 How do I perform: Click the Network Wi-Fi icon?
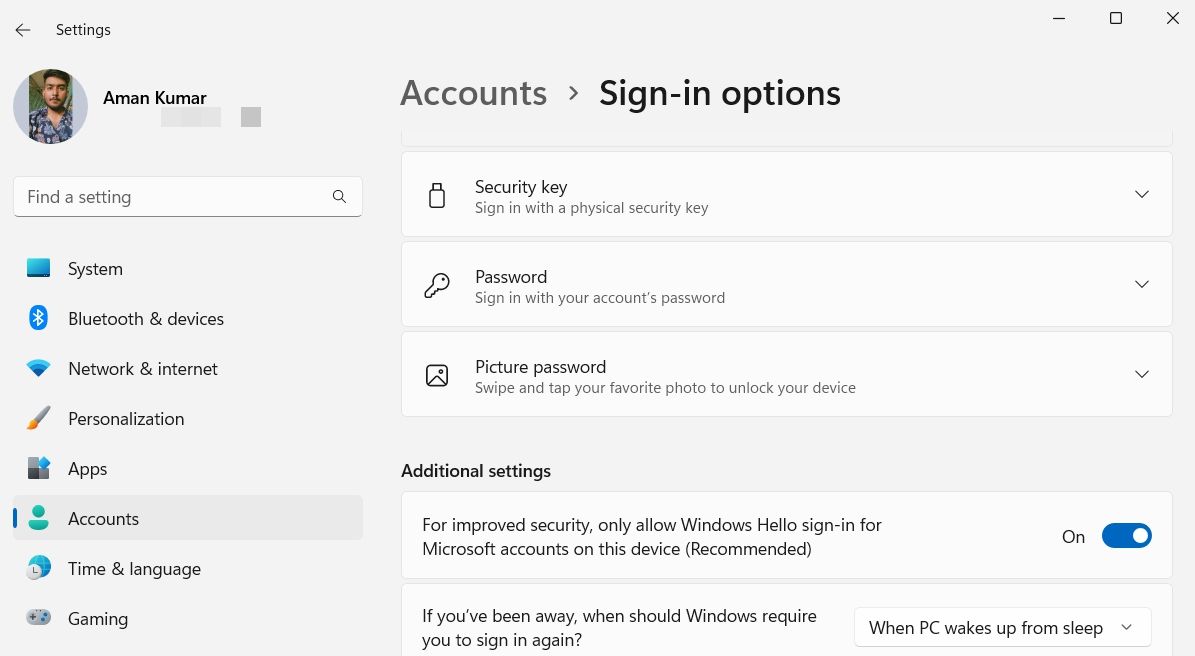click(38, 369)
